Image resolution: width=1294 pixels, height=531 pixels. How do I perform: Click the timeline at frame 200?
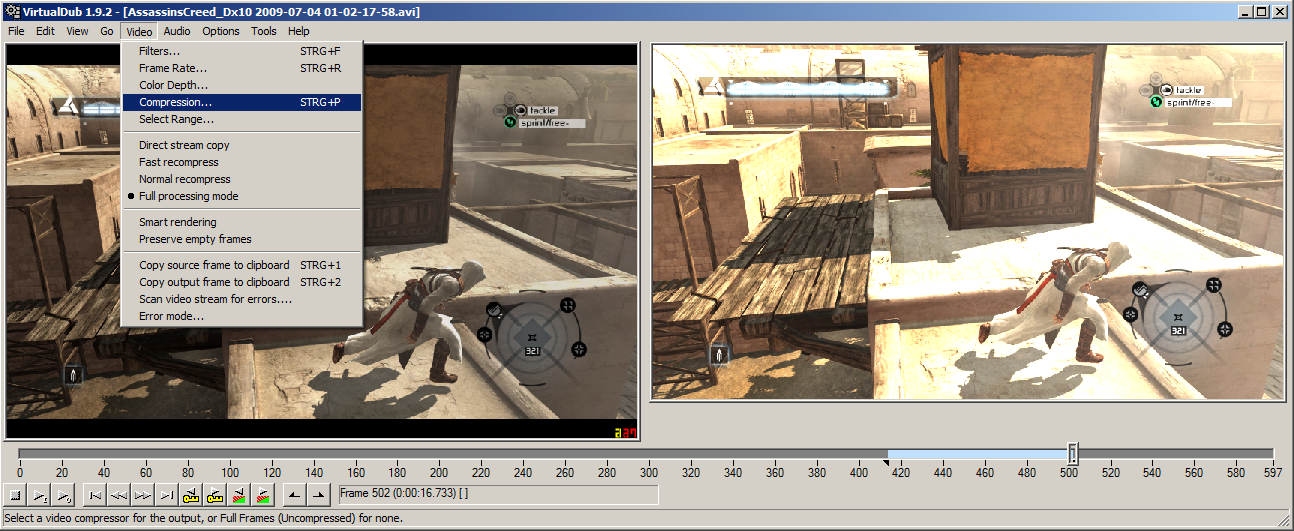click(x=439, y=472)
